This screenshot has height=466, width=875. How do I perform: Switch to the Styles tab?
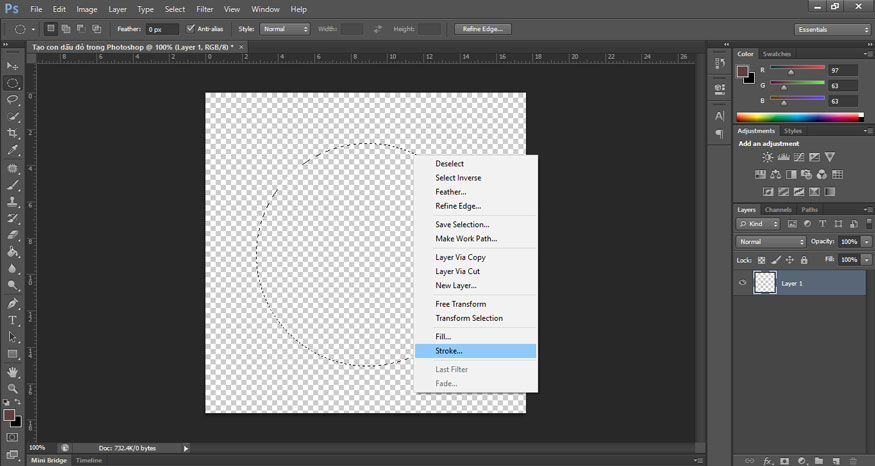(792, 131)
